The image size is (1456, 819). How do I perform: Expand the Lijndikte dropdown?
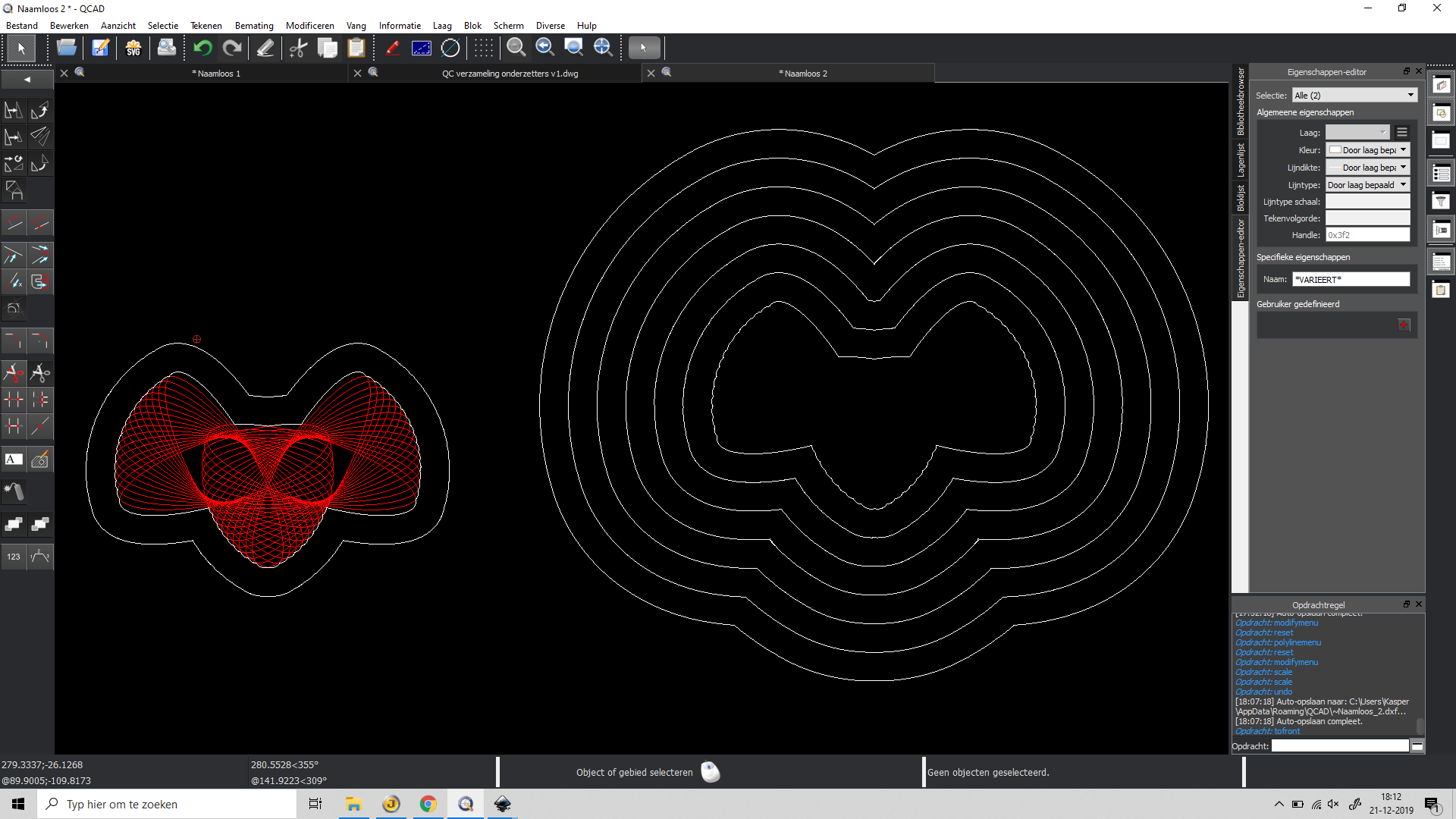(x=1368, y=168)
